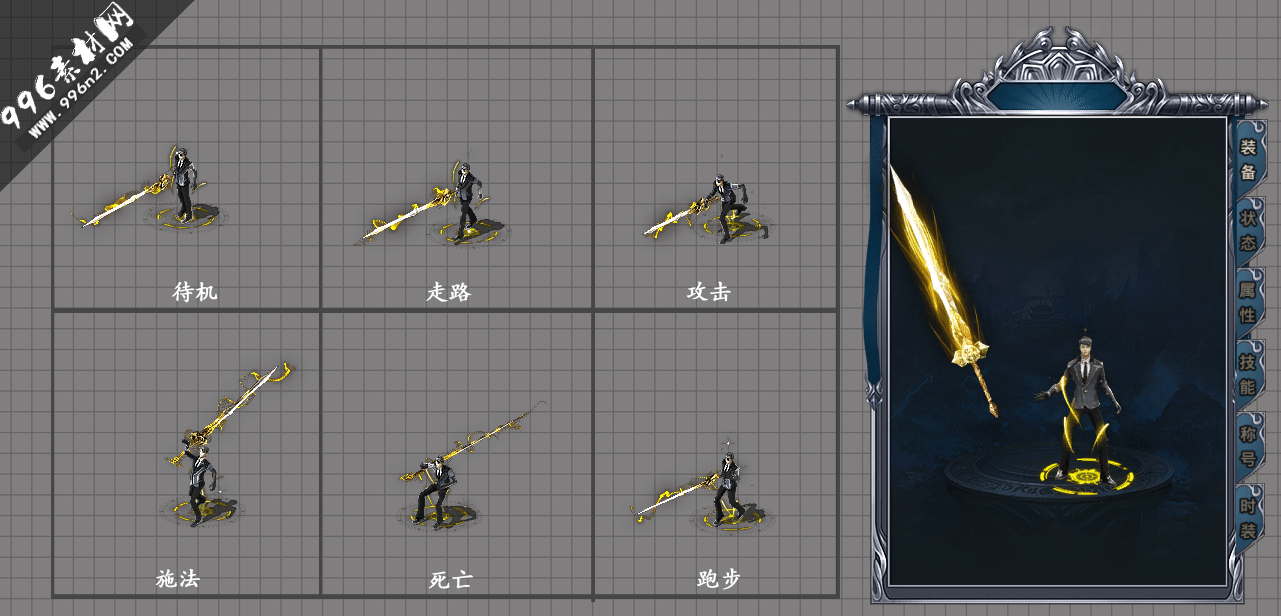Select the 走路 walking animation sprite
Viewport: 1281px width, 616px height.
click(432, 205)
